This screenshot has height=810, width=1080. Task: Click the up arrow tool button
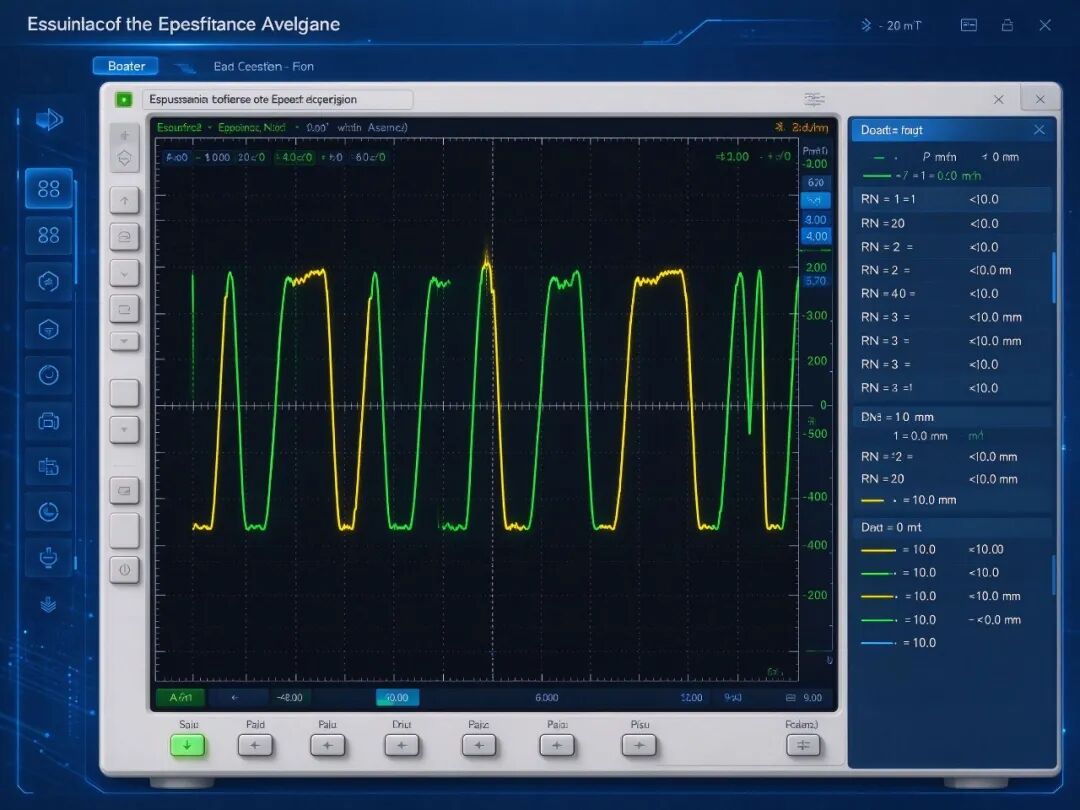pyautogui.click(x=125, y=201)
